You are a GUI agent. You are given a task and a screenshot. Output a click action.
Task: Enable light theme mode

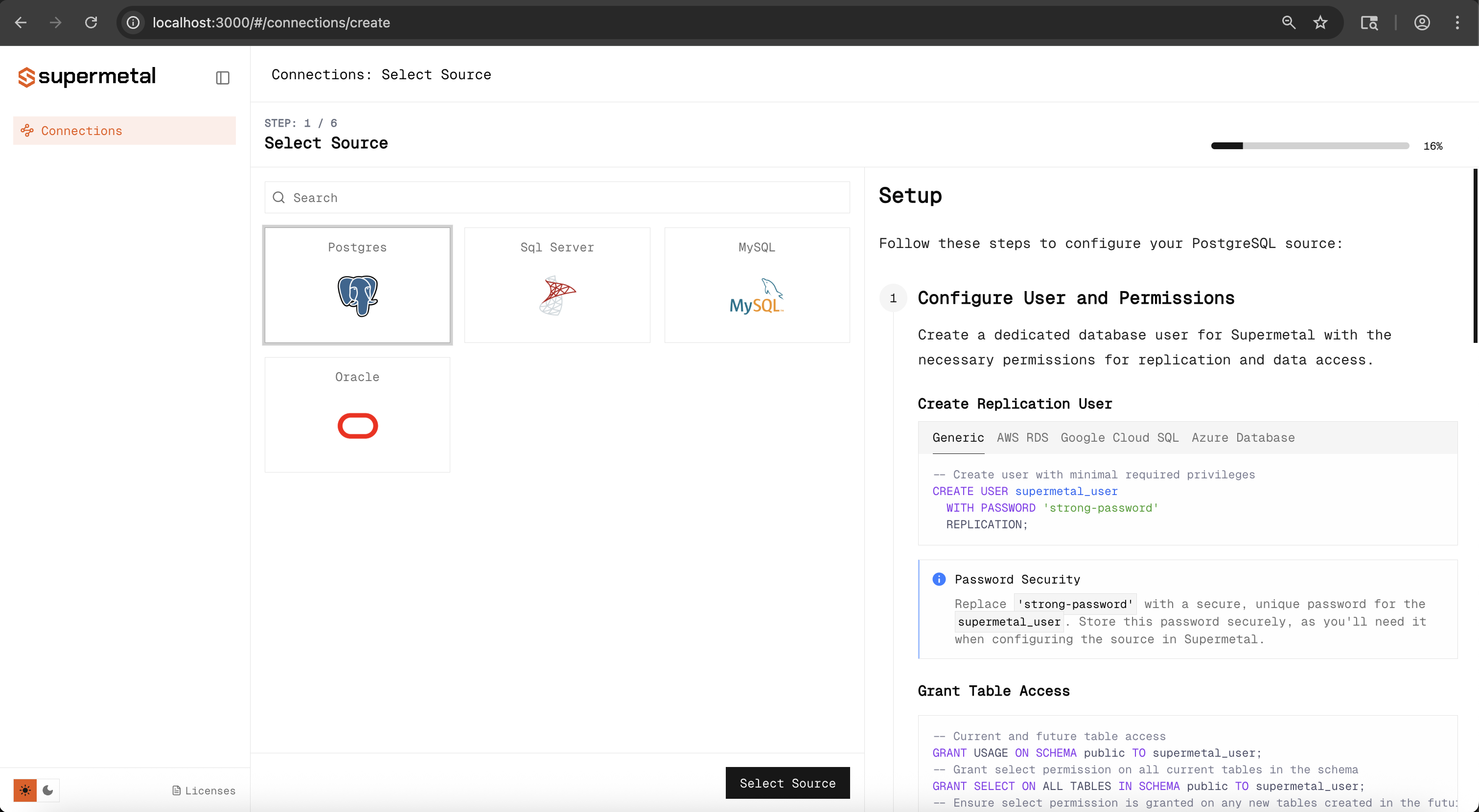24,790
